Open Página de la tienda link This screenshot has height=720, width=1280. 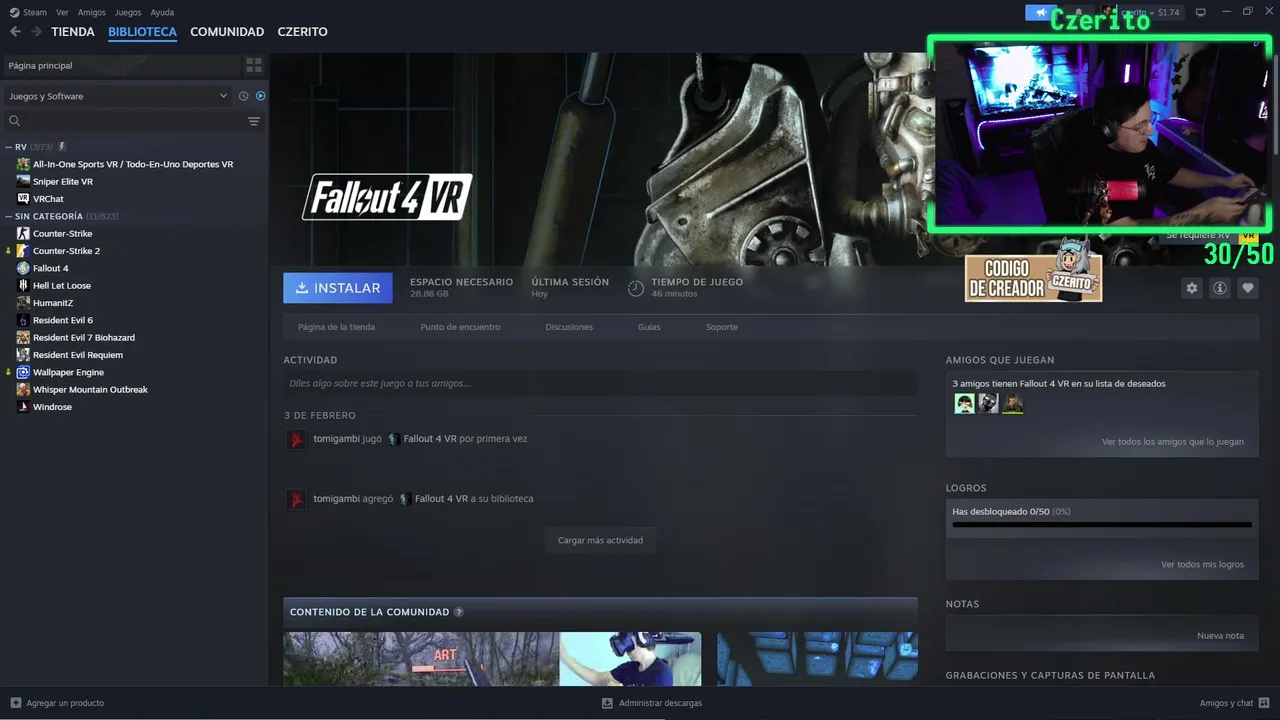(336, 327)
